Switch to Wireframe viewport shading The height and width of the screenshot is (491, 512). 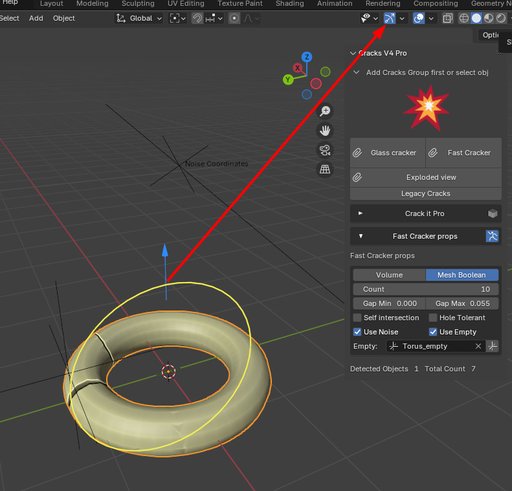tap(464, 18)
